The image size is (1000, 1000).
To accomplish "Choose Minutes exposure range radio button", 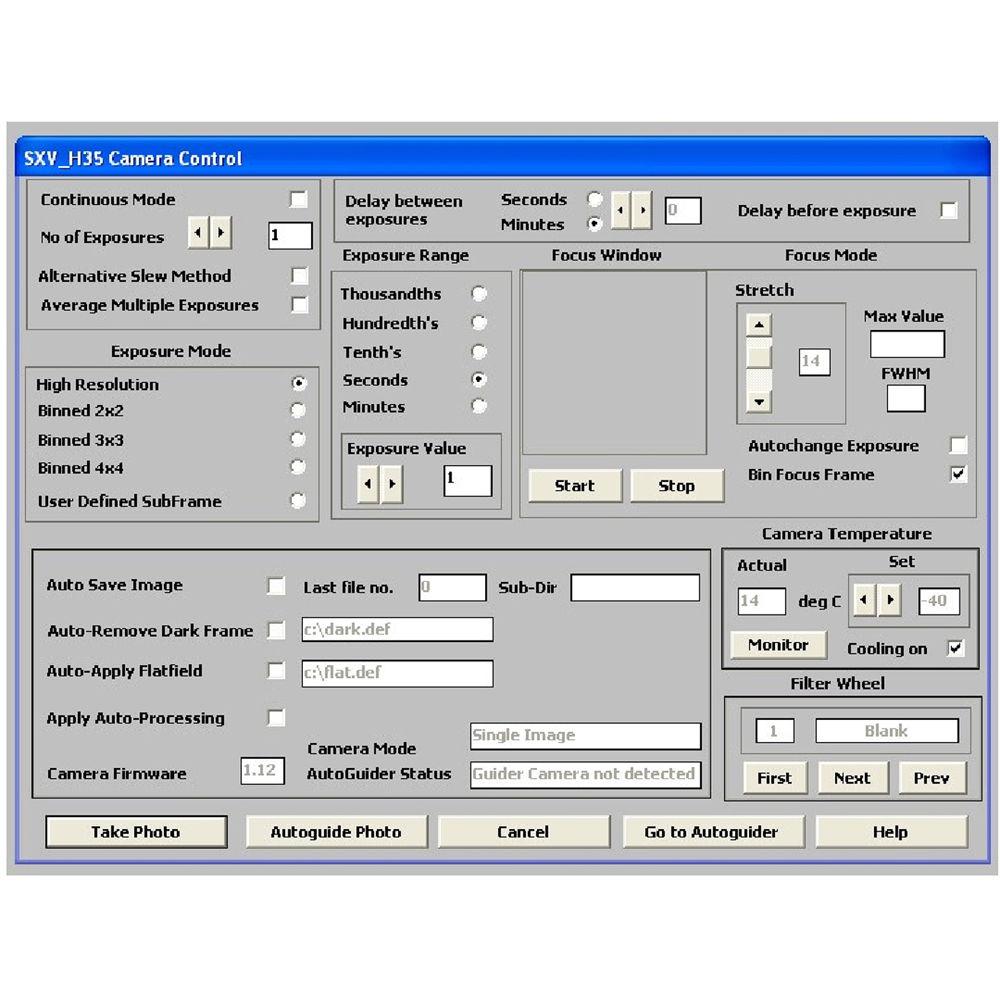I will [479, 406].
